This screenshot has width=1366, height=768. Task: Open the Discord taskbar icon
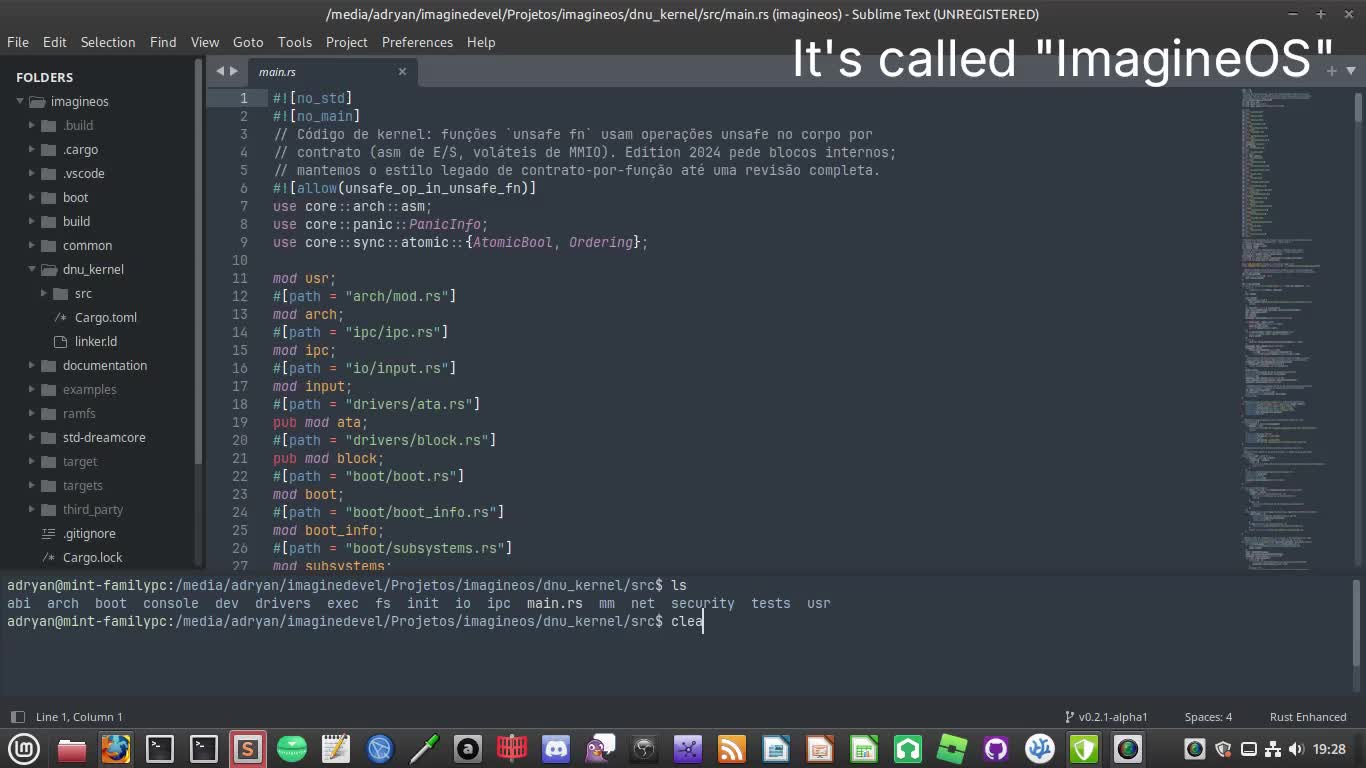[x=555, y=748]
